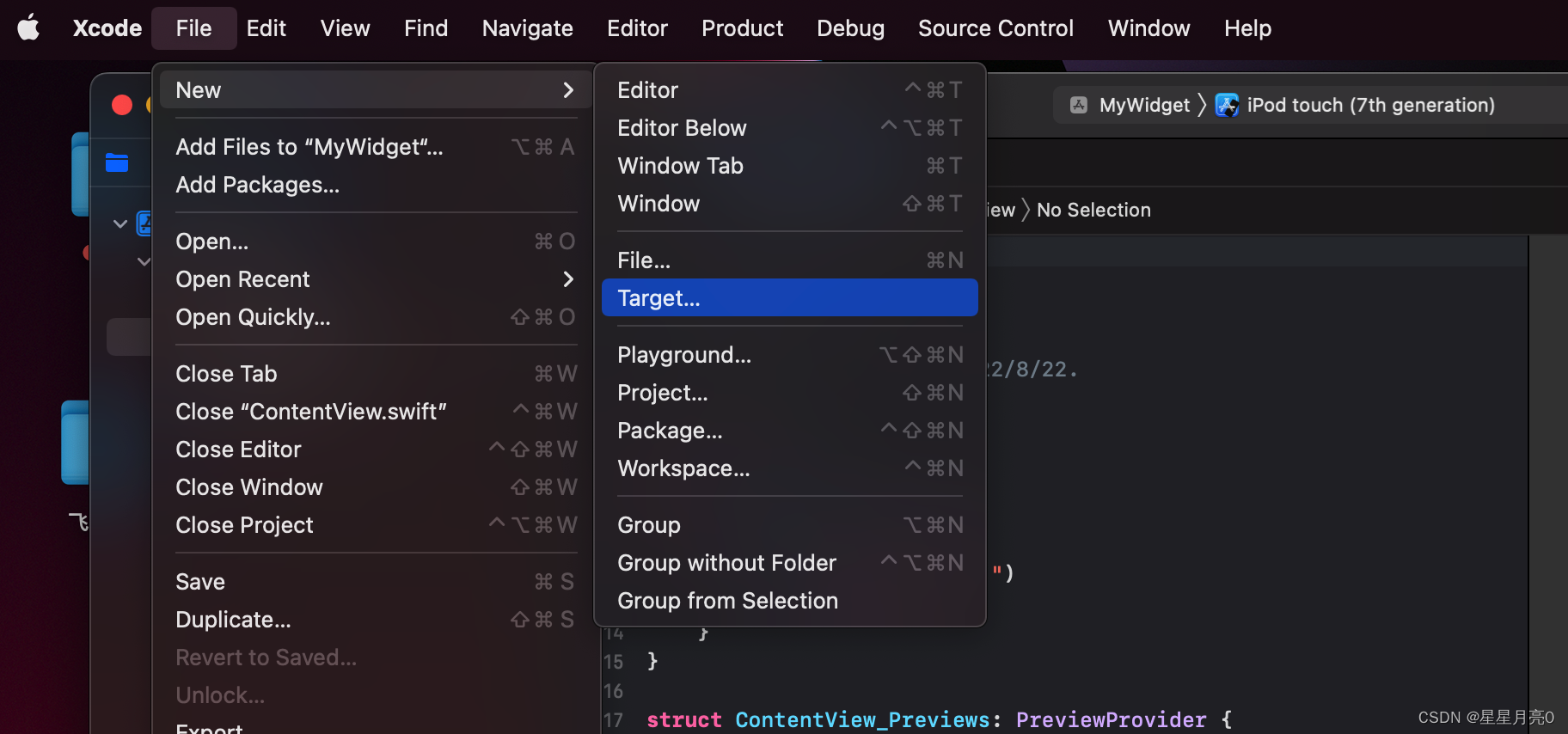This screenshot has height=734, width=1568.
Task: Choose Add Packages…
Action: click(376, 185)
